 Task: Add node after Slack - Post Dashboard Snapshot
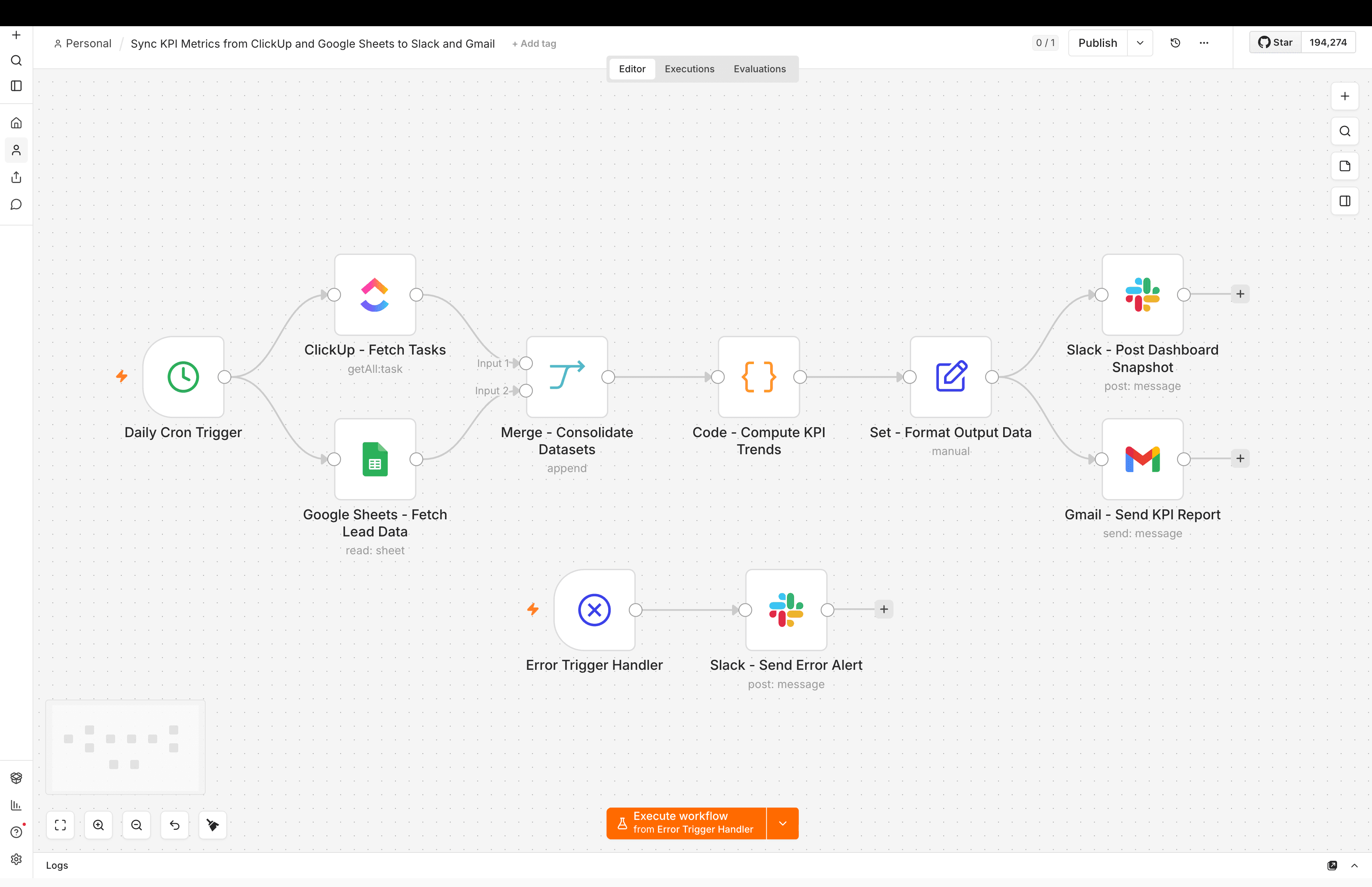tap(1240, 294)
